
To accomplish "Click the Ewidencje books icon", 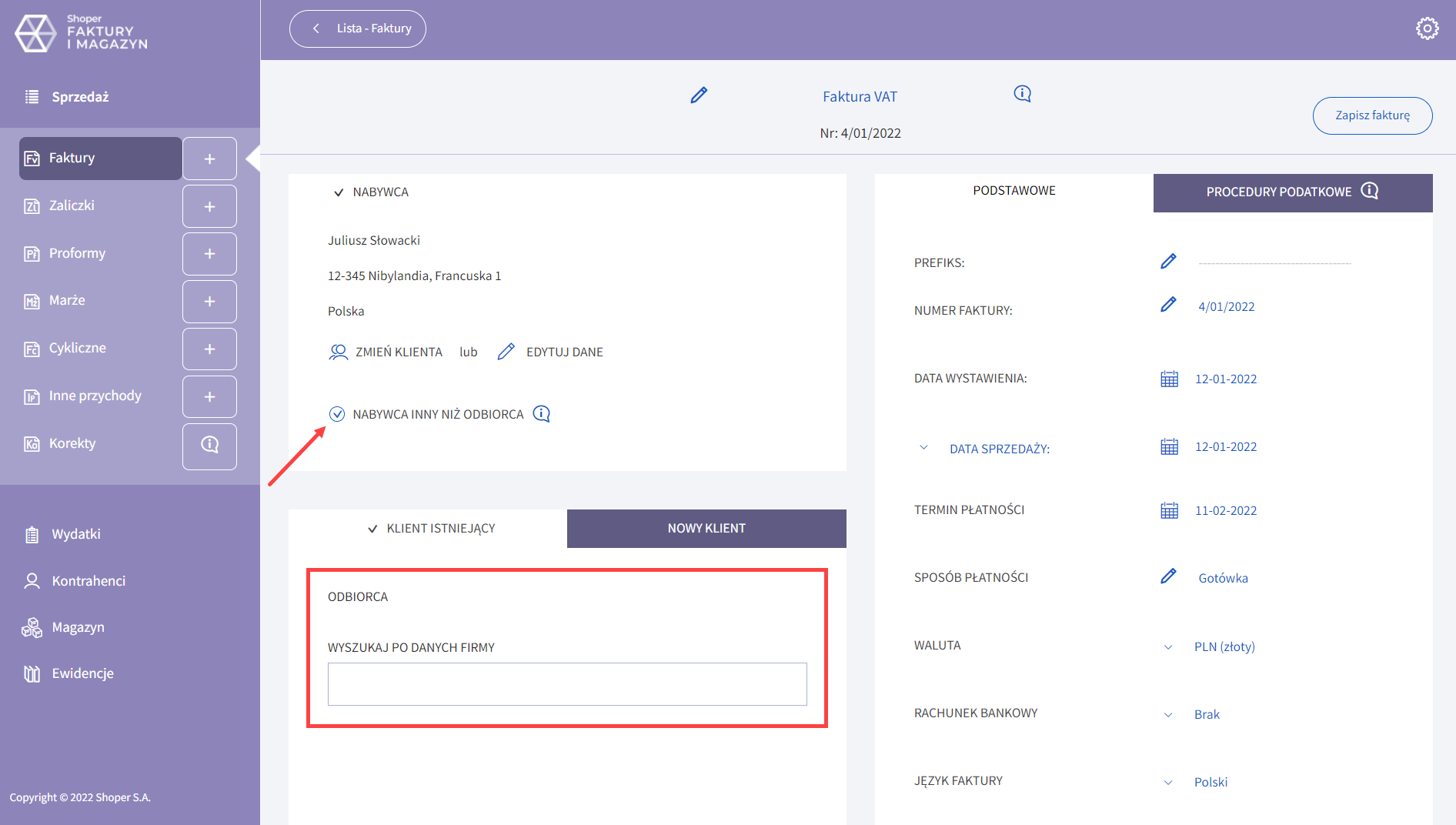I will (x=32, y=673).
